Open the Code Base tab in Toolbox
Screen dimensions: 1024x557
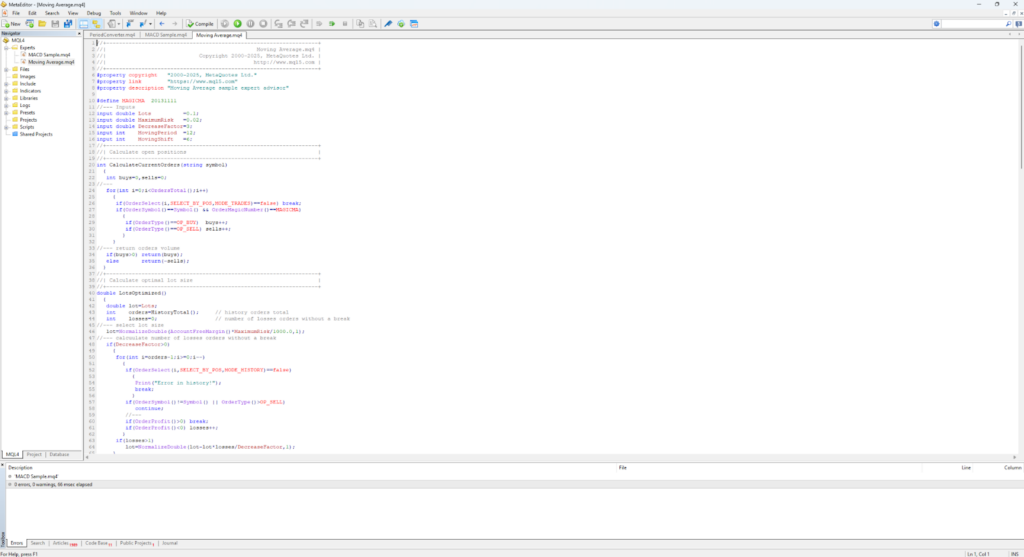(x=98, y=543)
